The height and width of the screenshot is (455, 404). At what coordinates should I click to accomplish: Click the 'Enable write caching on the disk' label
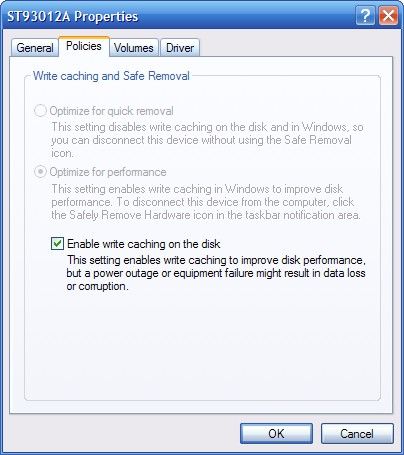(144, 244)
